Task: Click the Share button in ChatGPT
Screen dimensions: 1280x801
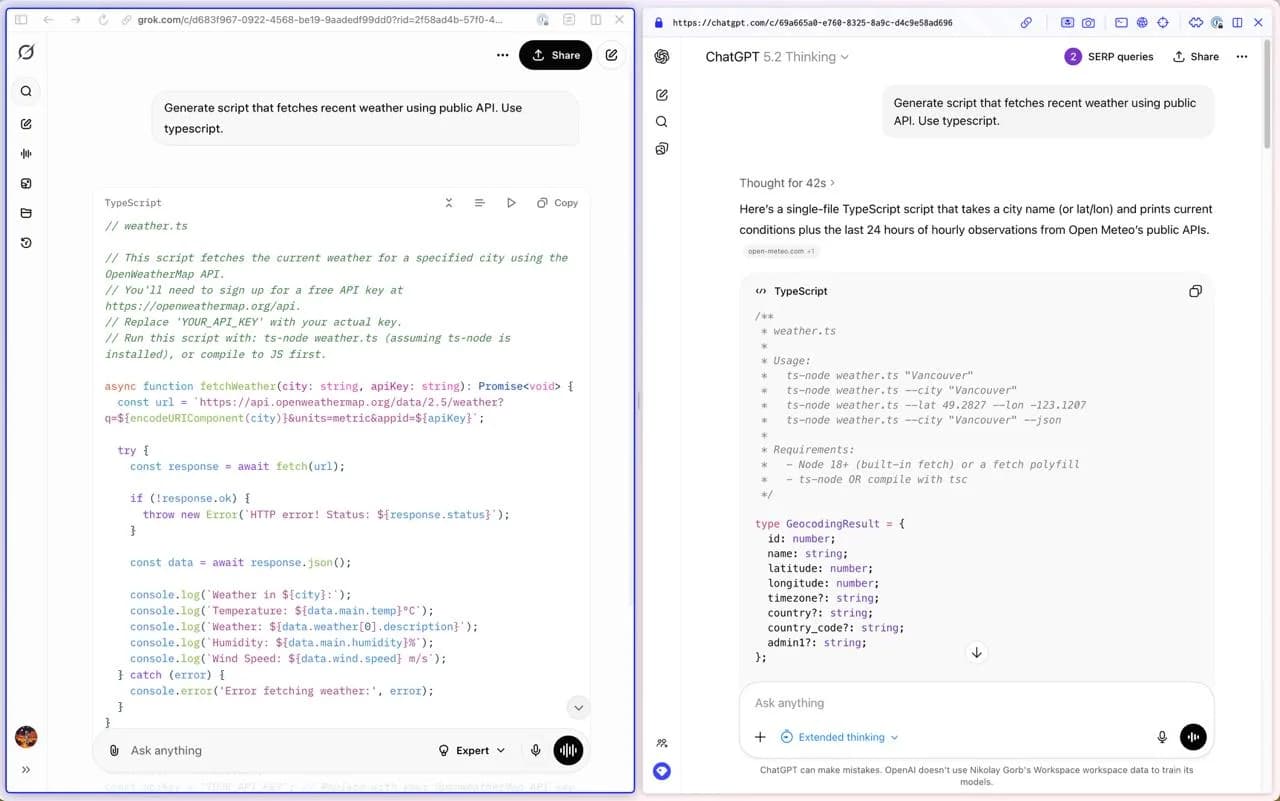Action: coord(1196,57)
